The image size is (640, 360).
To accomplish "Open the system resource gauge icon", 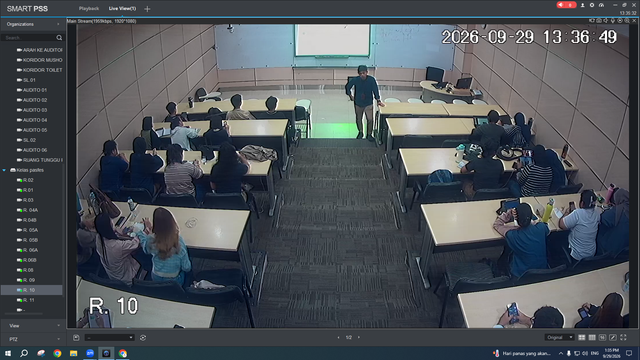I will coord(601,5).
